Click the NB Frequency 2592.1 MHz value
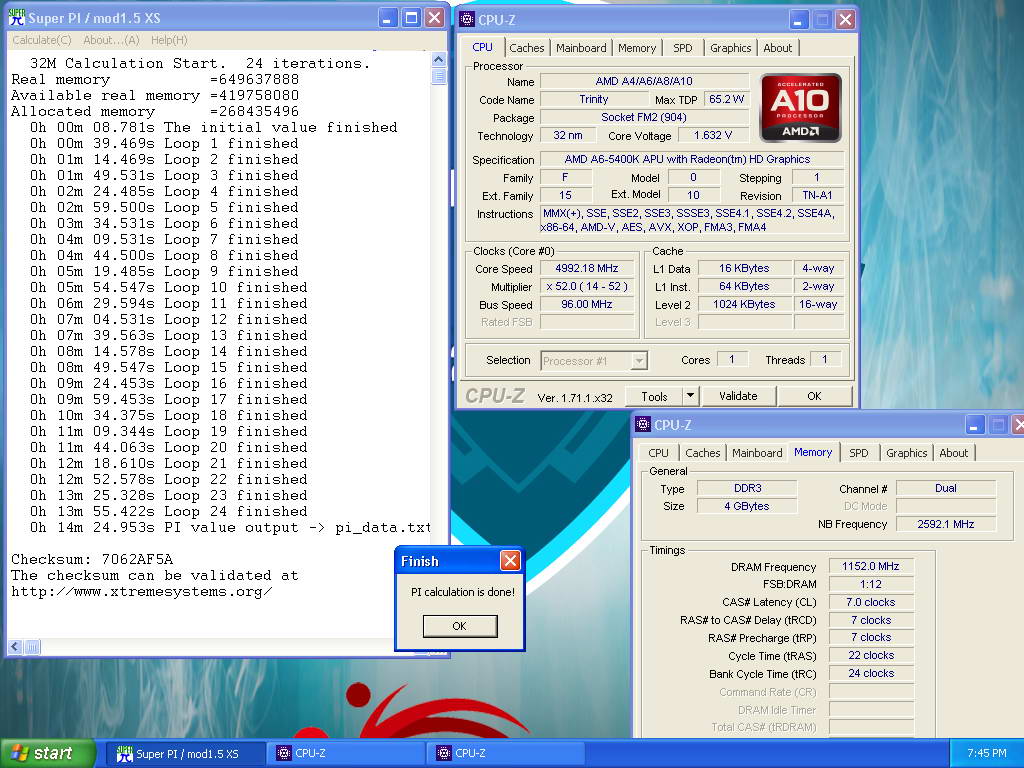 (946, 524)
